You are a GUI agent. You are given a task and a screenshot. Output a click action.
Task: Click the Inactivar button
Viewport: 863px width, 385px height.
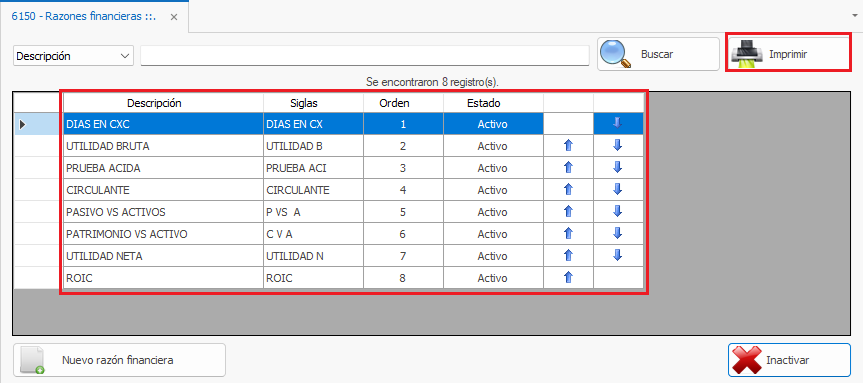click(x=789, y=360)
